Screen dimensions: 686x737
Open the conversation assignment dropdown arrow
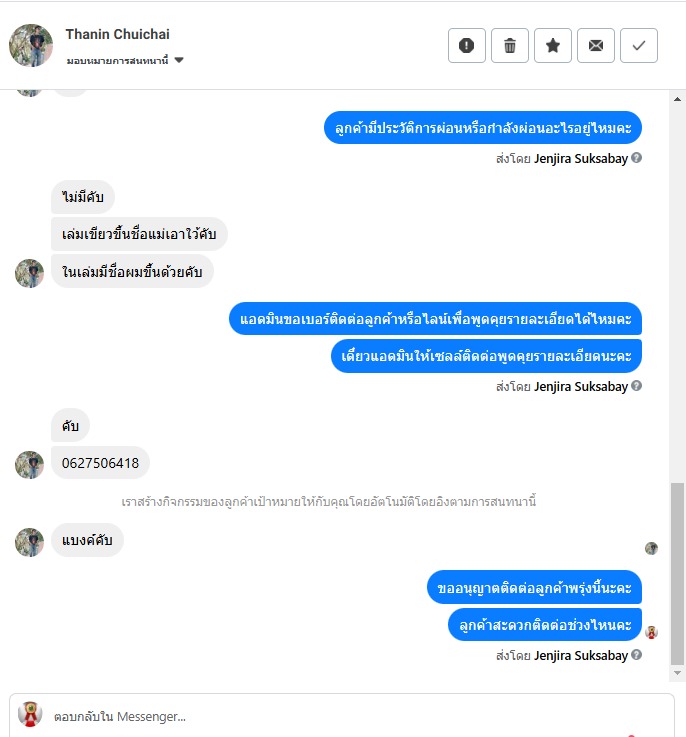click(x=179, y=60)
